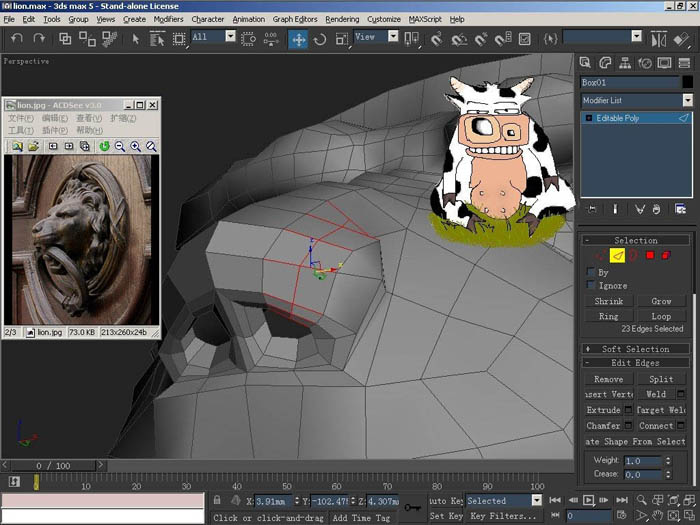Click the Play Animation button
The height and width of the screenshot is (525, 700).
pyautogui.click(x=588, y=500)
